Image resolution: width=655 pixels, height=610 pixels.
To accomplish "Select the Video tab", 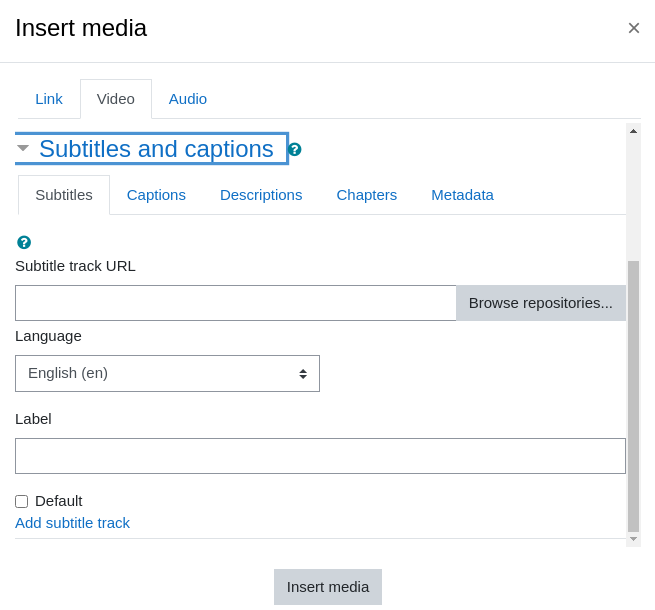I will (116, 99).
